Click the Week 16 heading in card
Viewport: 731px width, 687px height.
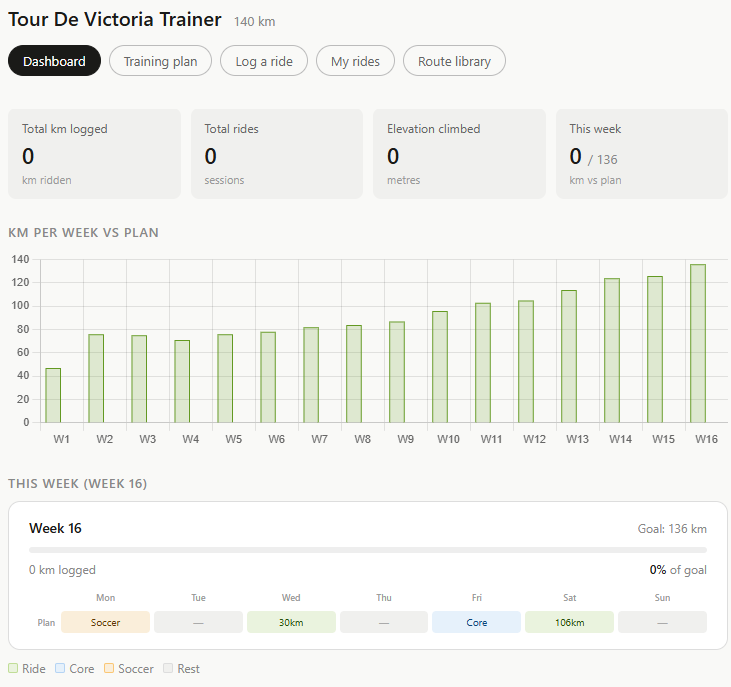tap(55, 528)
